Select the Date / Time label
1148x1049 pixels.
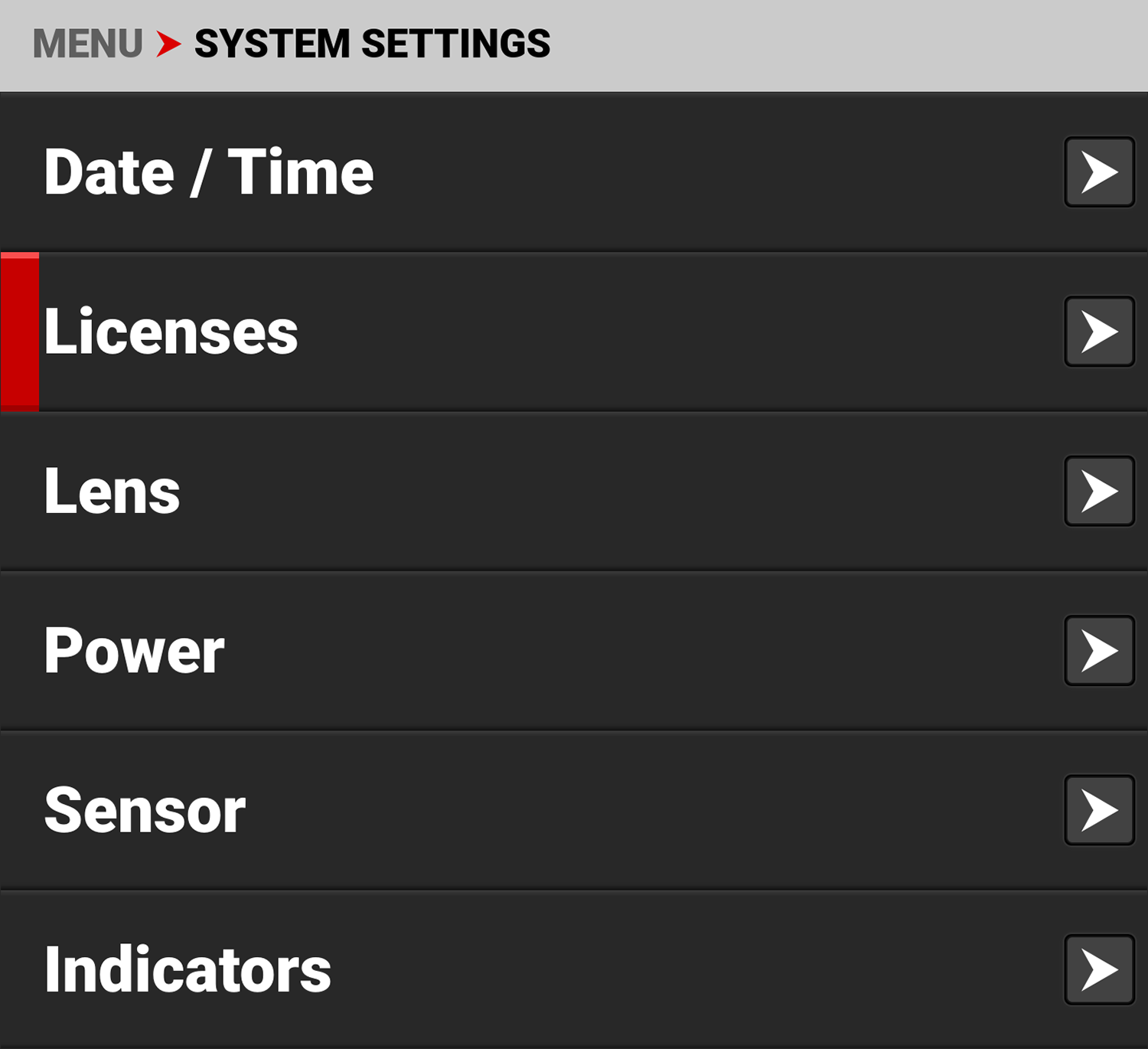pyautogui.click(x=208, y=172)
